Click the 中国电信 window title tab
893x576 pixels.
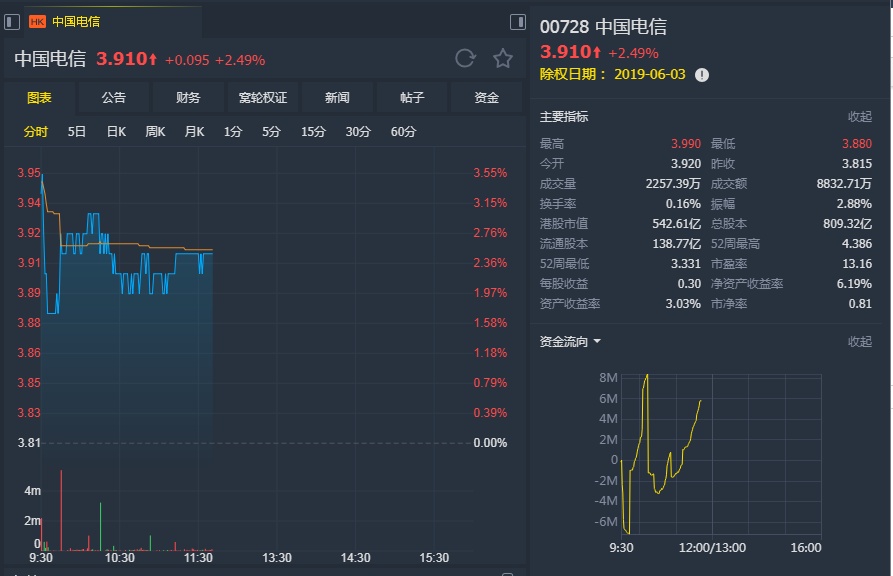[x=76, y=21]
